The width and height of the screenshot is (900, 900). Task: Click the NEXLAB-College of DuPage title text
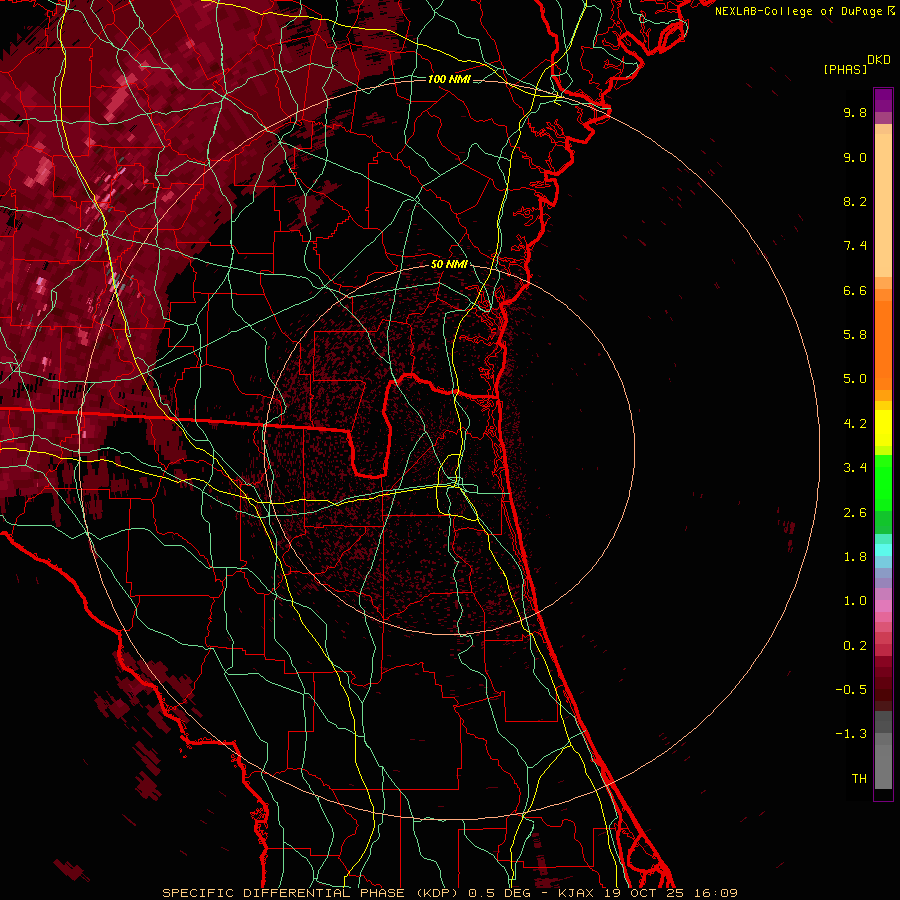pyautogui.click(x=798, y=11)
